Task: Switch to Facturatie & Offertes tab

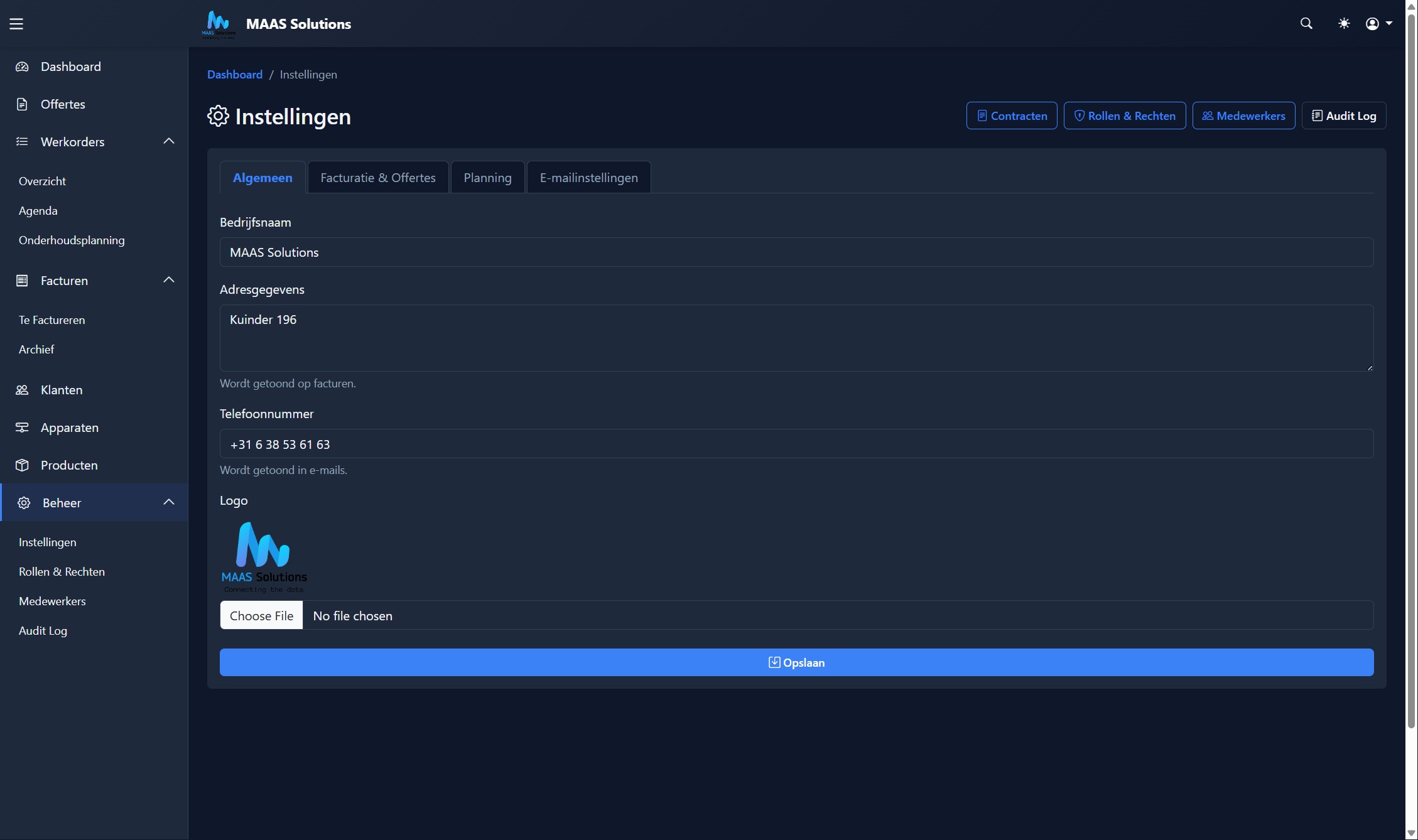Action: point(377,178)
